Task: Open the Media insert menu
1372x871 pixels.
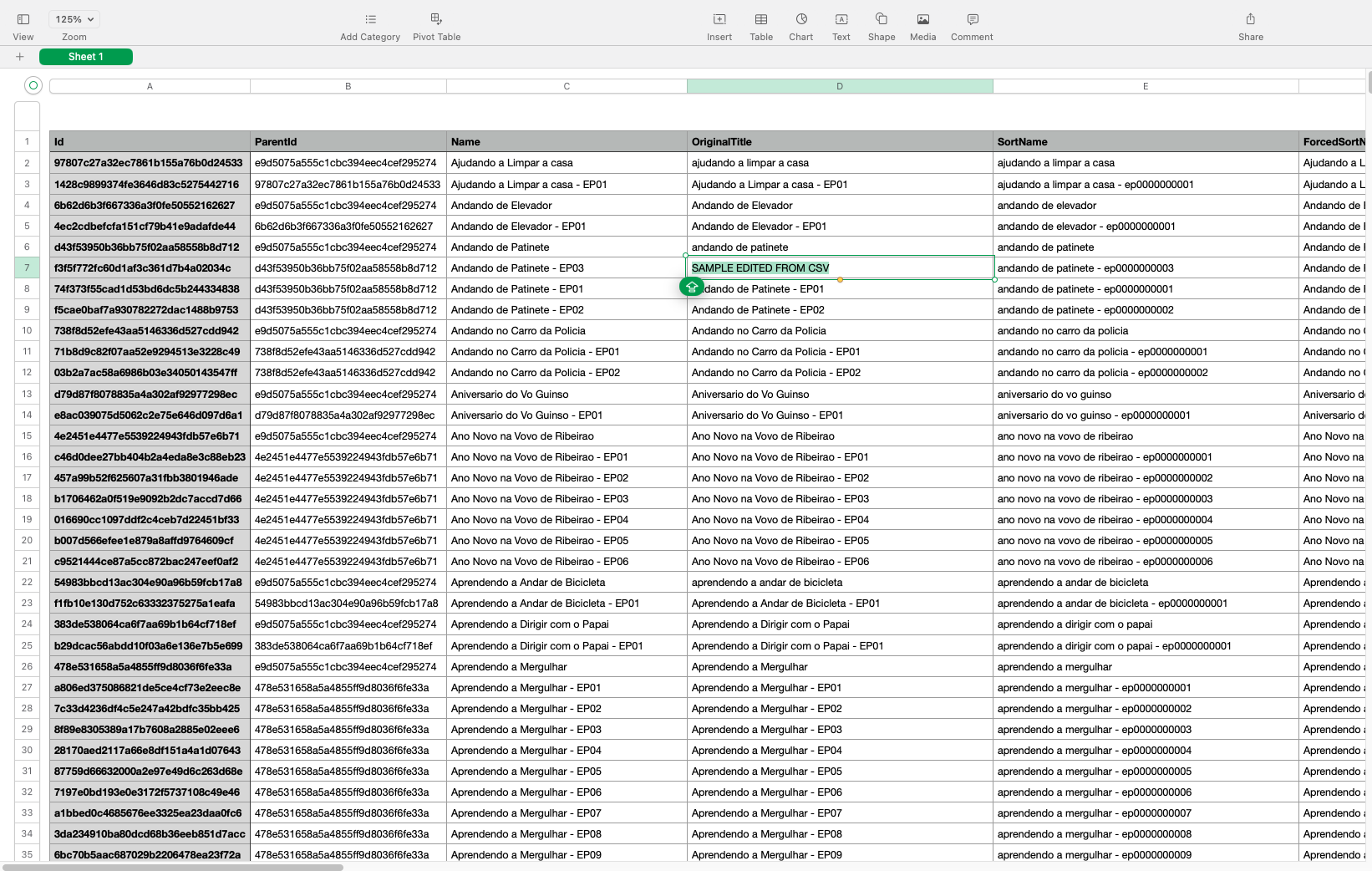Action: (x=922, y=19)
